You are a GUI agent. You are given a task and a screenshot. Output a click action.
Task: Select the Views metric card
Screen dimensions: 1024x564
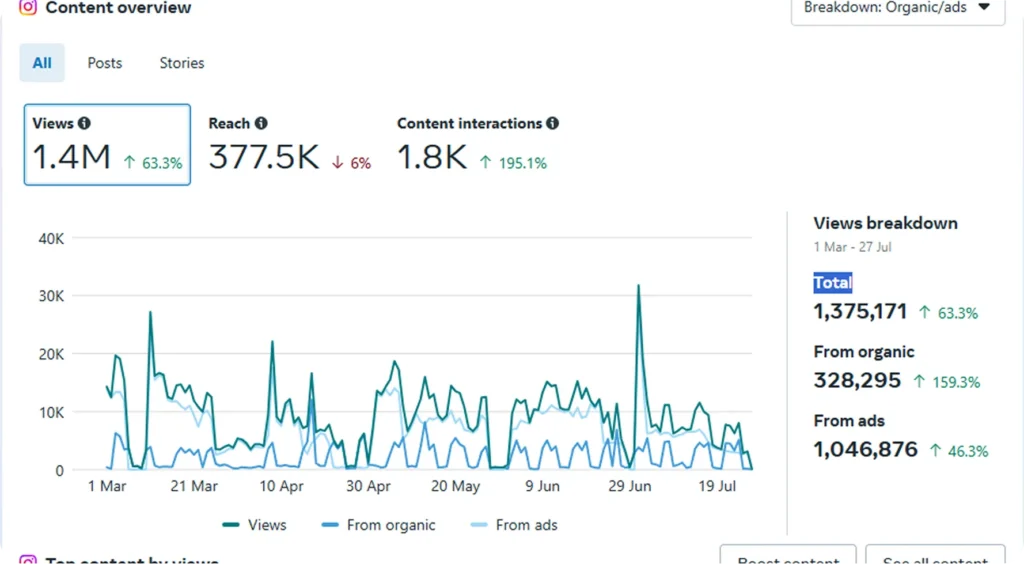107,145
